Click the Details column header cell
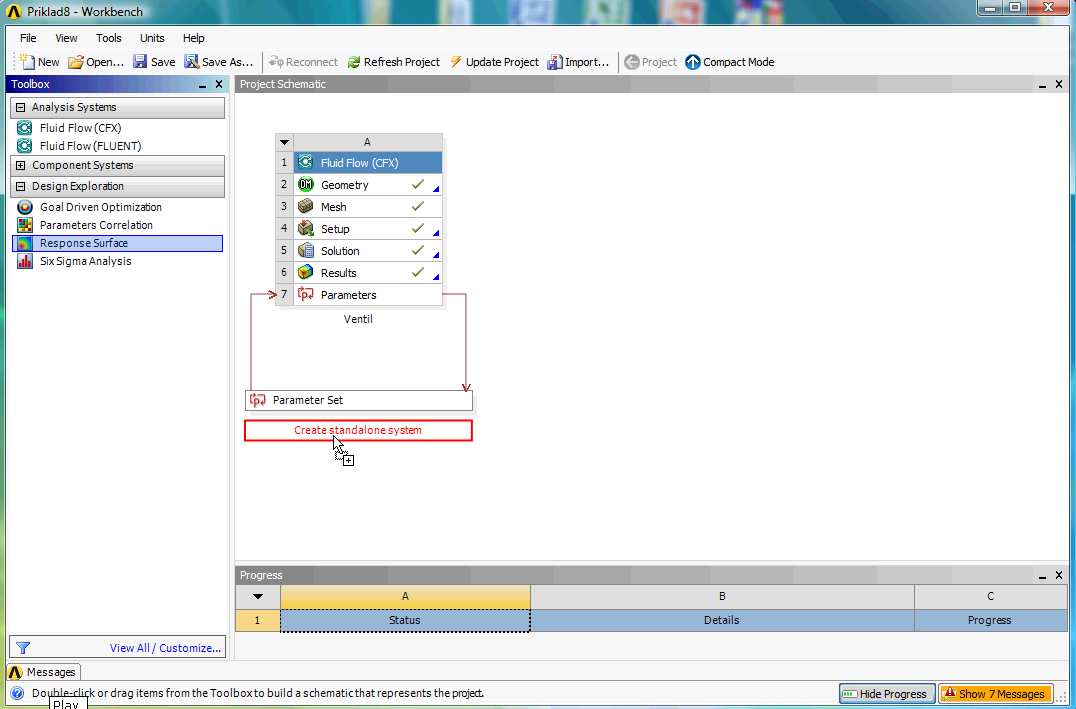Viewport: 1076px width, 709px height. [x=722, y=620]
